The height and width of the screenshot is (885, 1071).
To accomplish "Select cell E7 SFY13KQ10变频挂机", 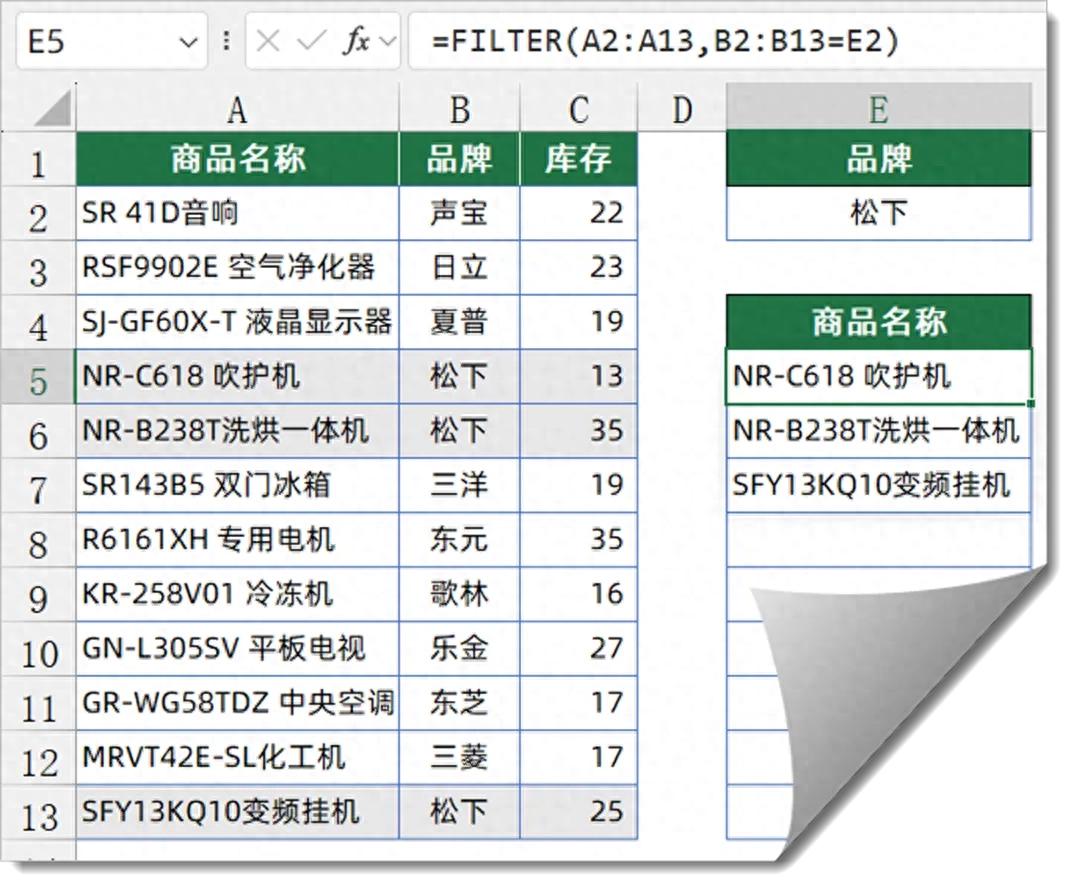I will click(x=878, y=486).
